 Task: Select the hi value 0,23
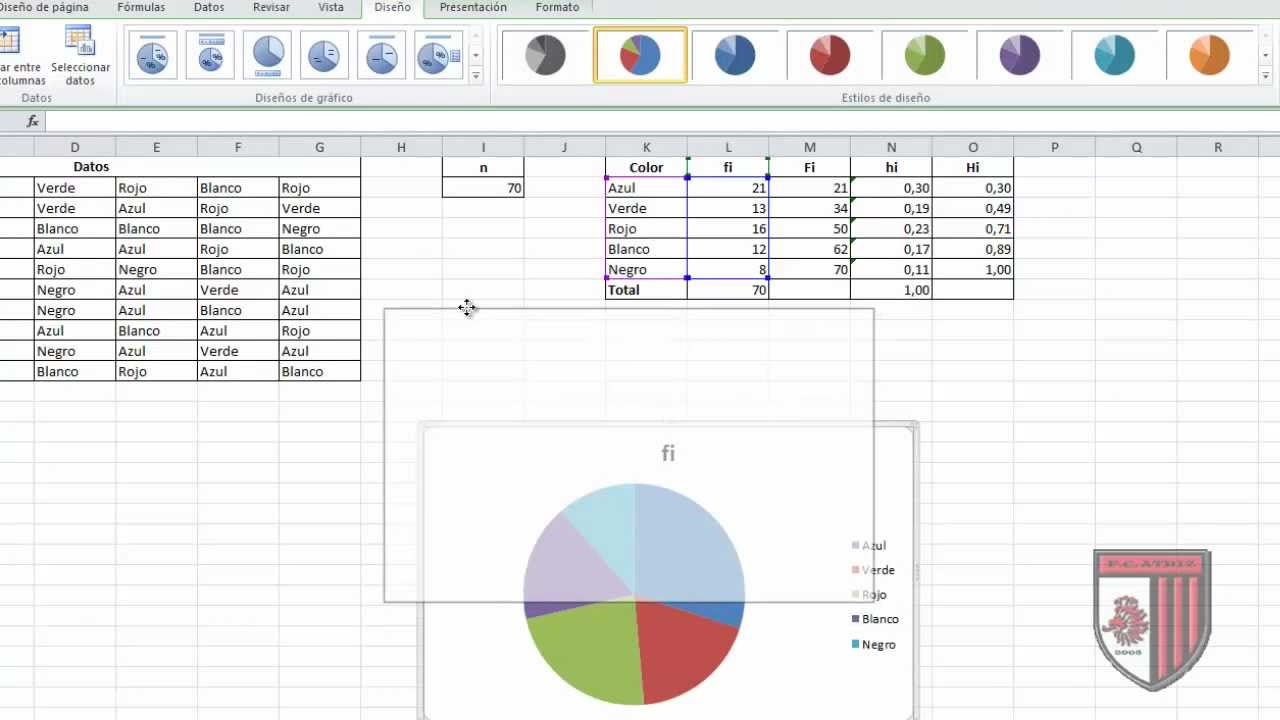[891, 229]
